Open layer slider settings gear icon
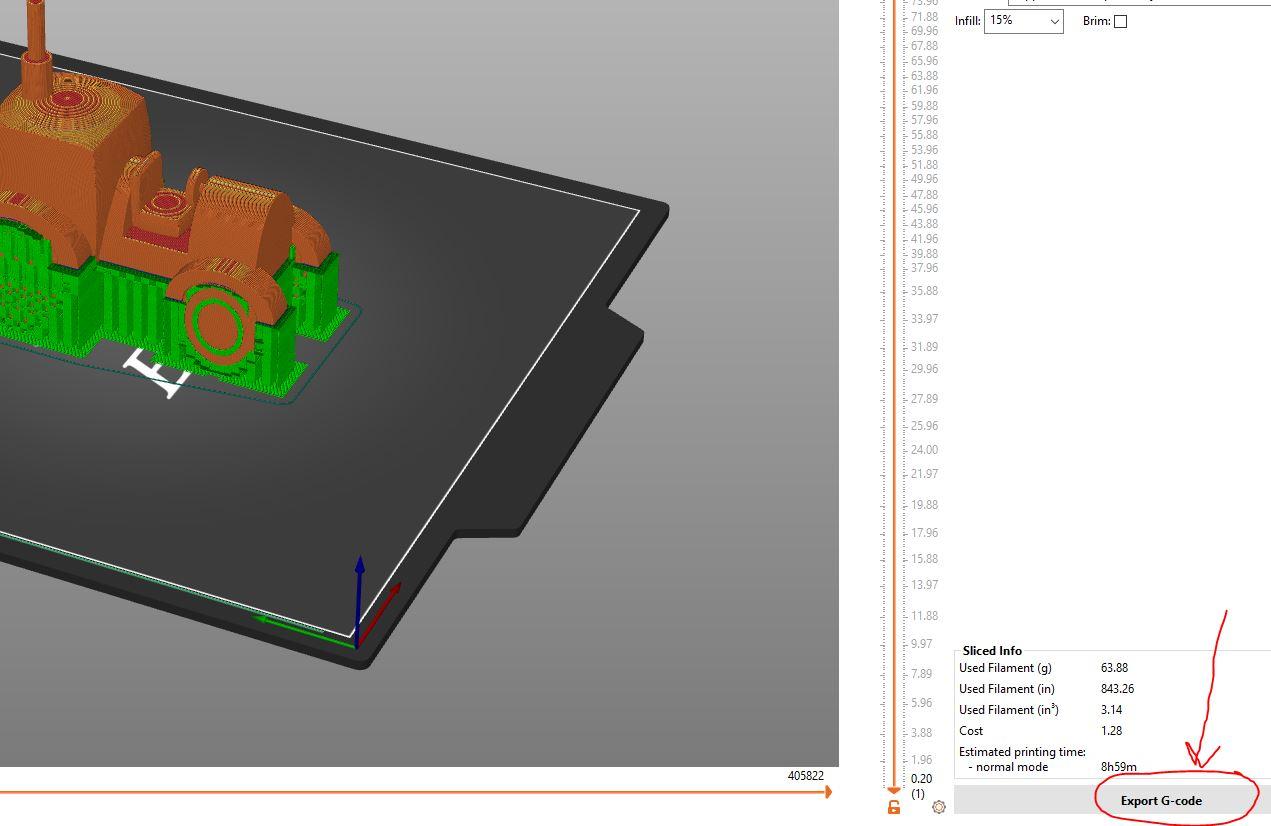 938,807
